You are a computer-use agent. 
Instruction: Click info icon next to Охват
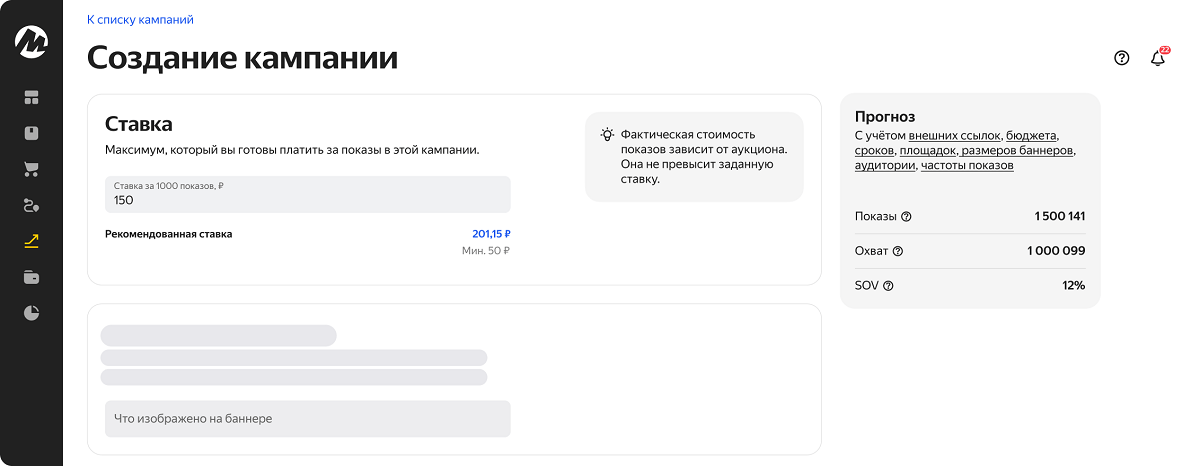(897, 251)
